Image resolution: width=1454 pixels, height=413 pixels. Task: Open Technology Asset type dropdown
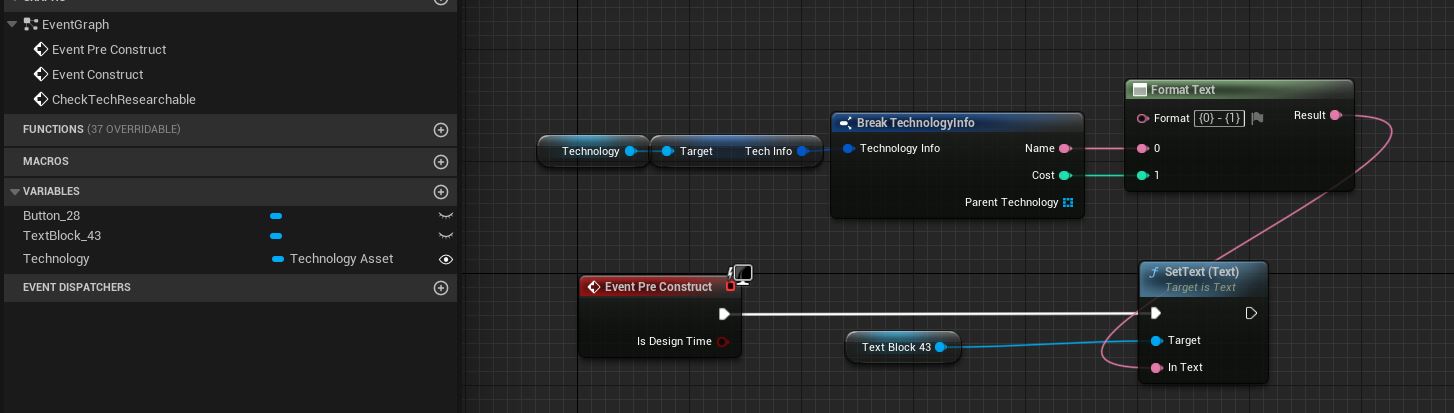tap(333, 259)
